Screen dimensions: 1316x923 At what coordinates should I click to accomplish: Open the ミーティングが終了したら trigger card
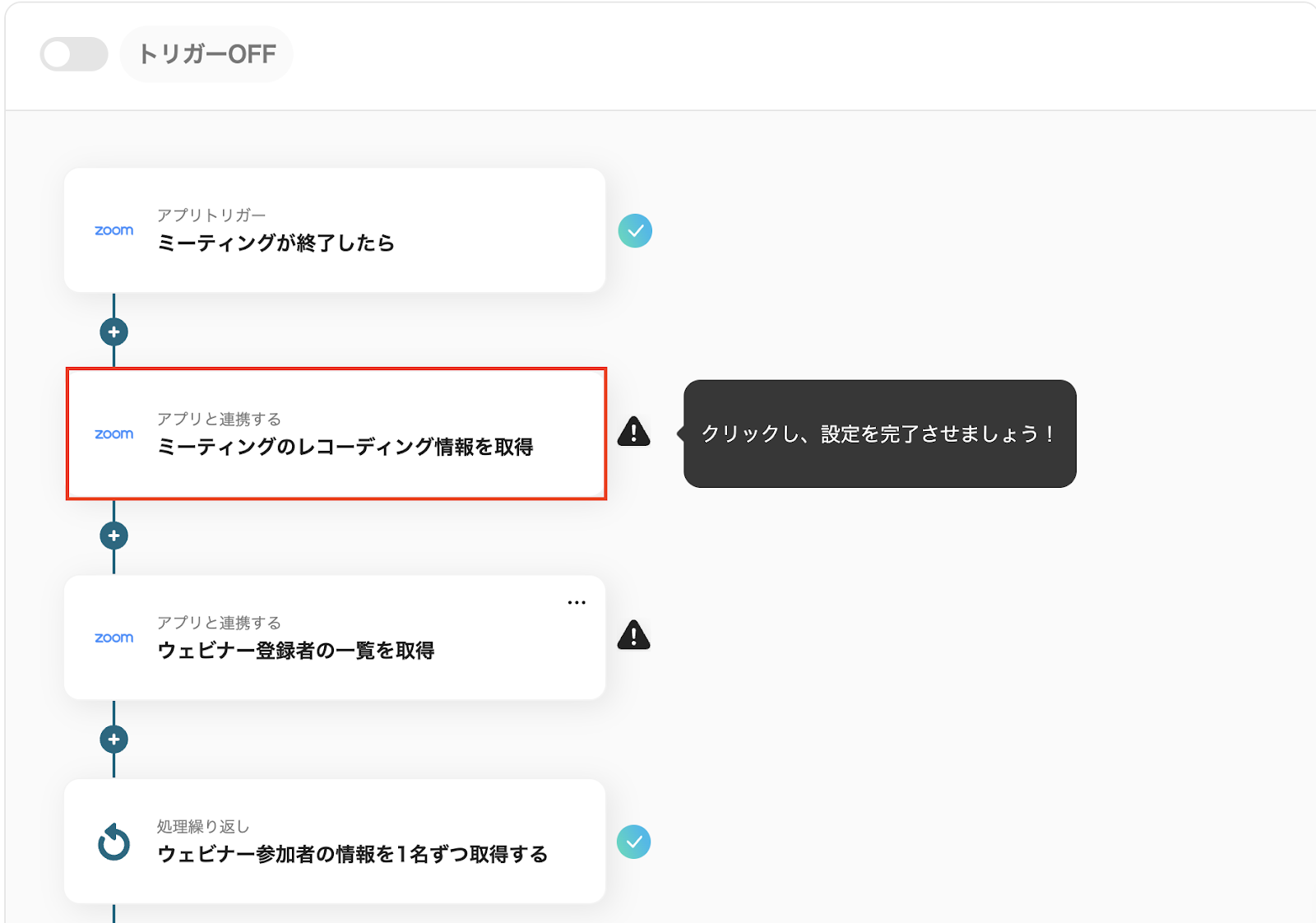click(x=335, y=230)
